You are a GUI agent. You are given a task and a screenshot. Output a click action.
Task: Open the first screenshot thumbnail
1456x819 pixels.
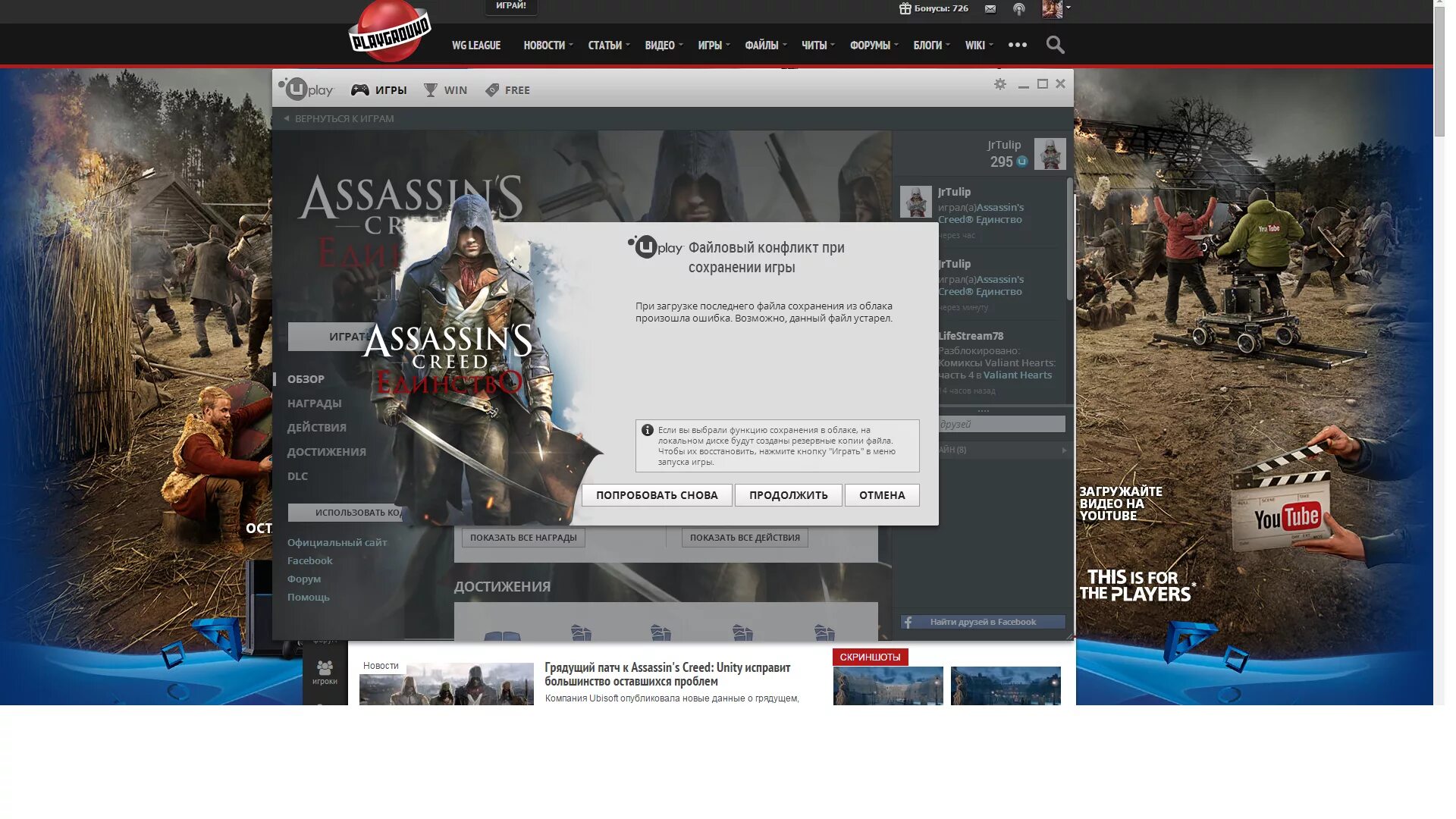888,686
